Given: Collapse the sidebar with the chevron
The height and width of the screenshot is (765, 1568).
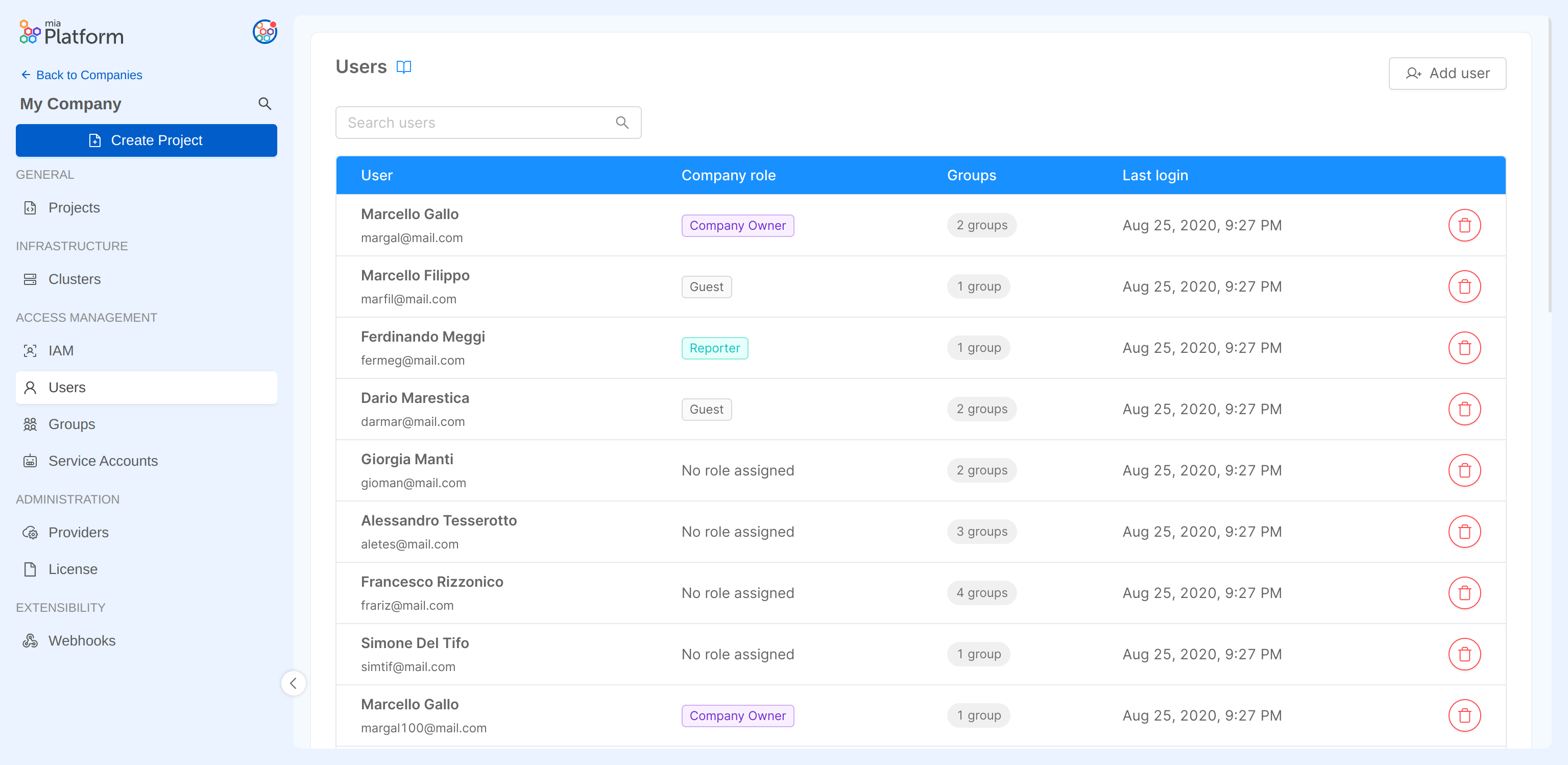Looking at the screenshot, I should (294, 683).
